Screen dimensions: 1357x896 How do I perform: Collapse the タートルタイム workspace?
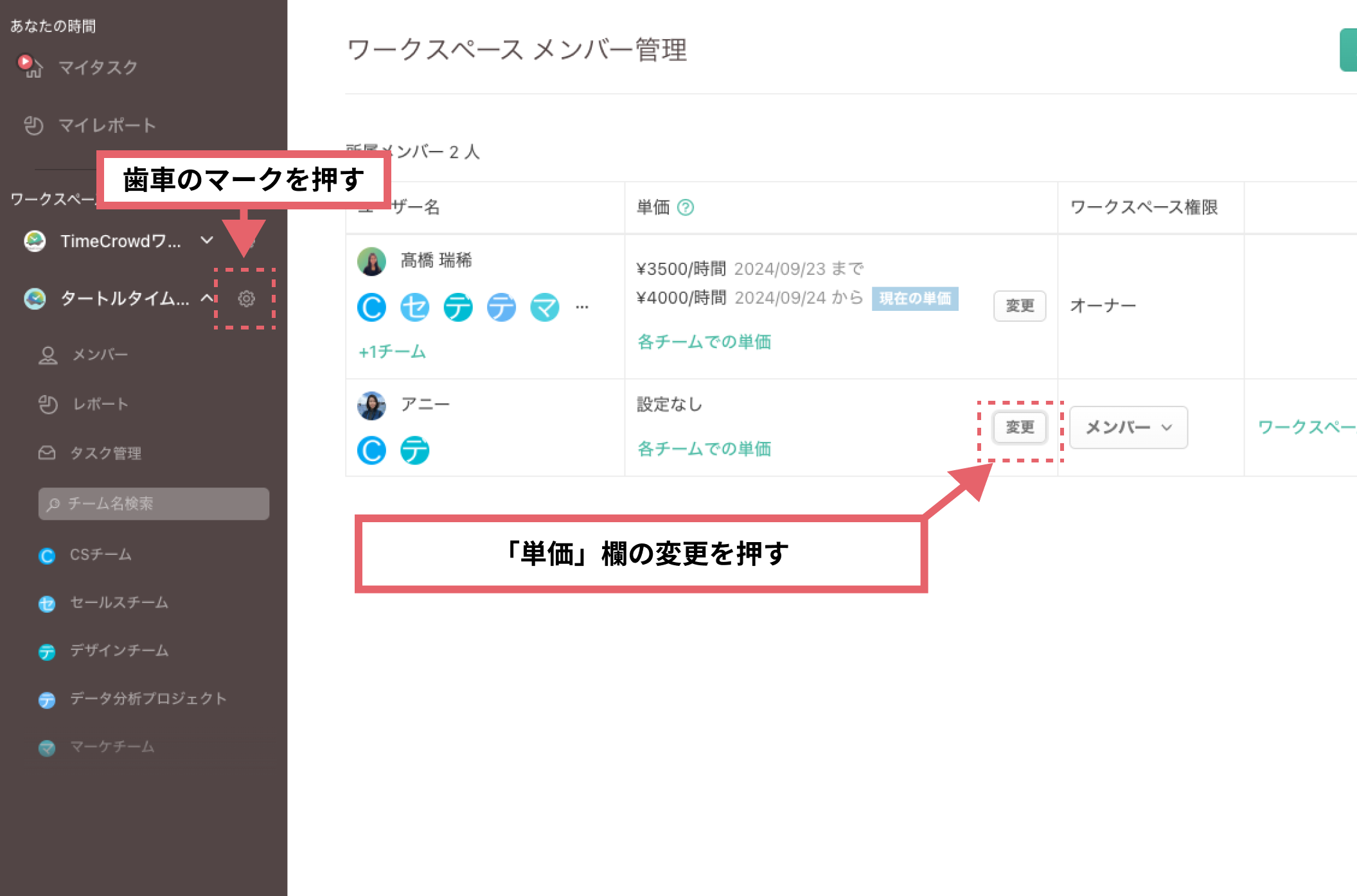pos(207,298)
